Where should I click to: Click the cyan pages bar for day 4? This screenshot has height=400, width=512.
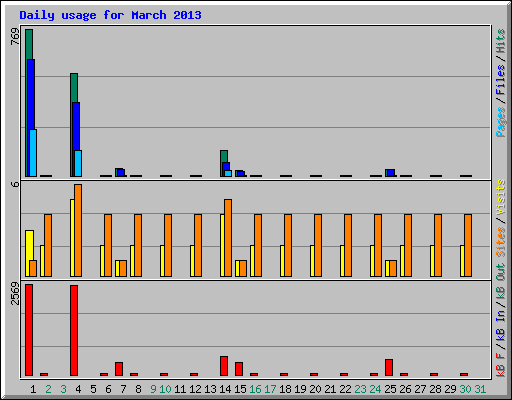coord(78,164)
